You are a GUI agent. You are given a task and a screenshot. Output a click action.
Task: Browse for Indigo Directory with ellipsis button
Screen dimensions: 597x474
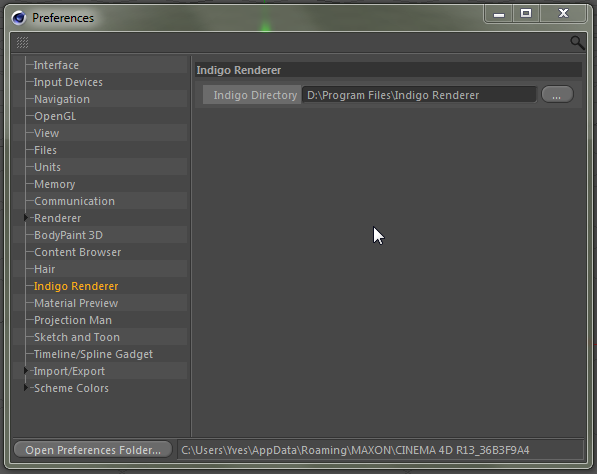point(557,94)
